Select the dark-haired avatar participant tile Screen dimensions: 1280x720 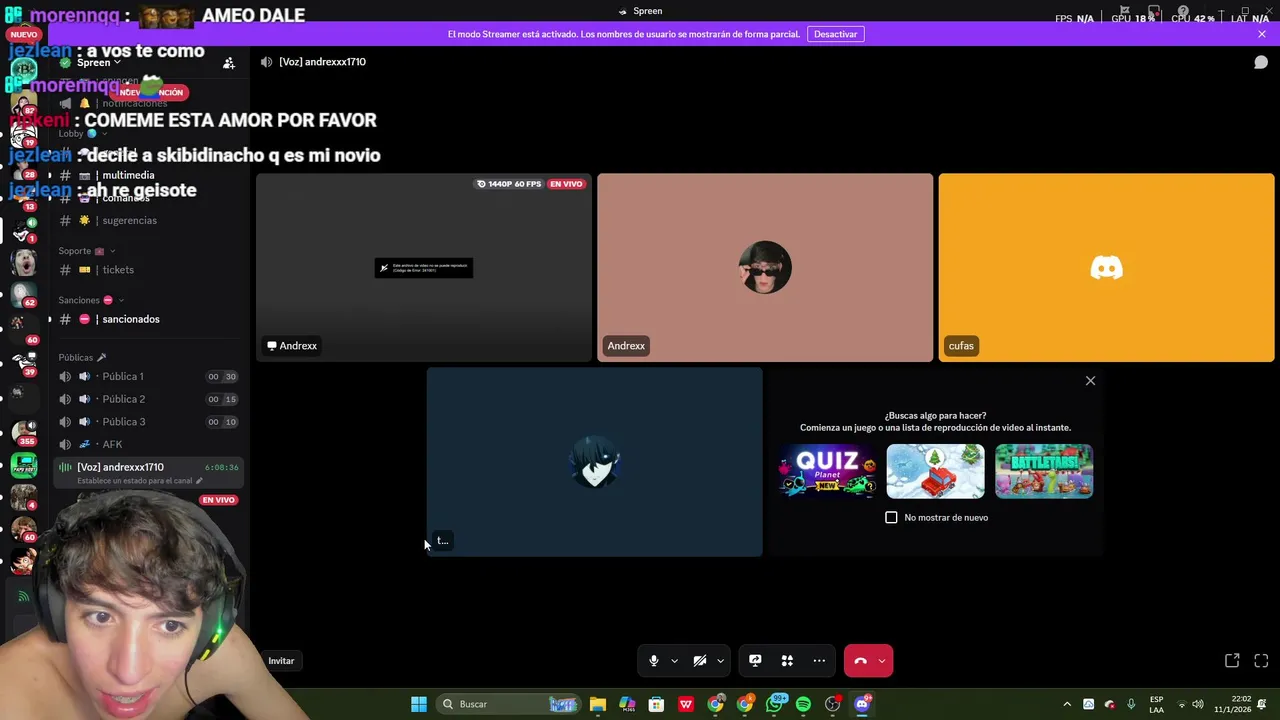click(594, 461)
